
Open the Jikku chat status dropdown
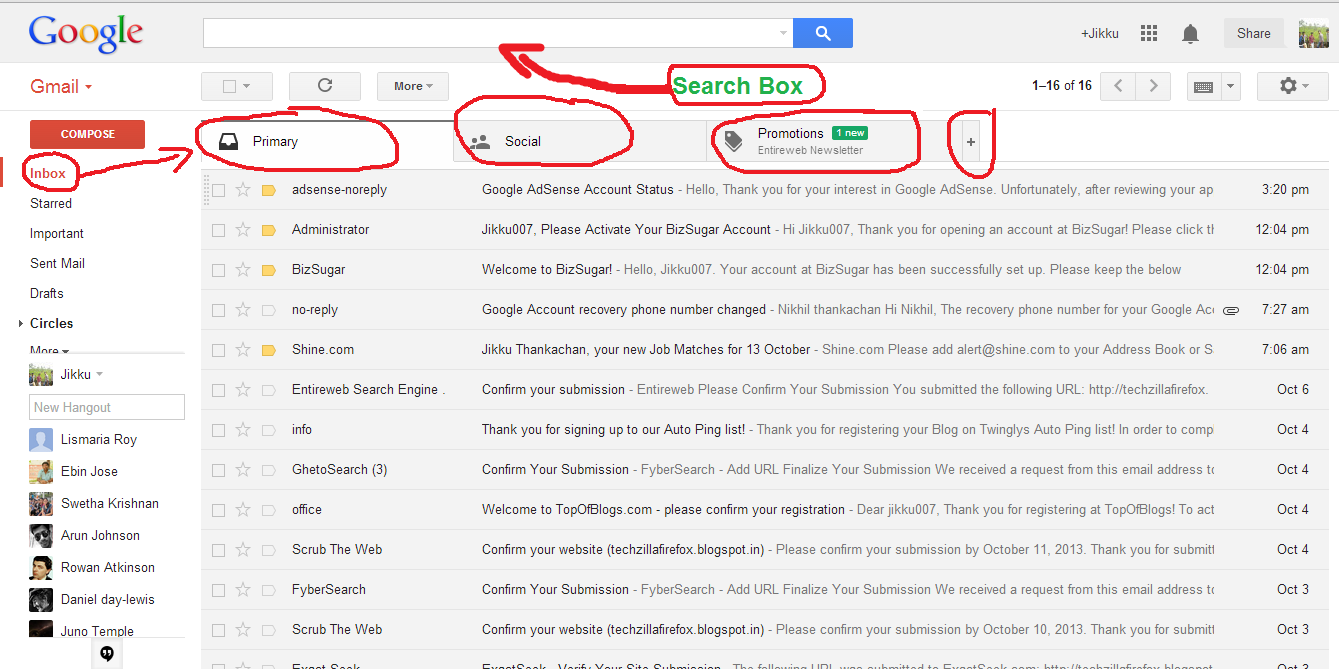99,375
